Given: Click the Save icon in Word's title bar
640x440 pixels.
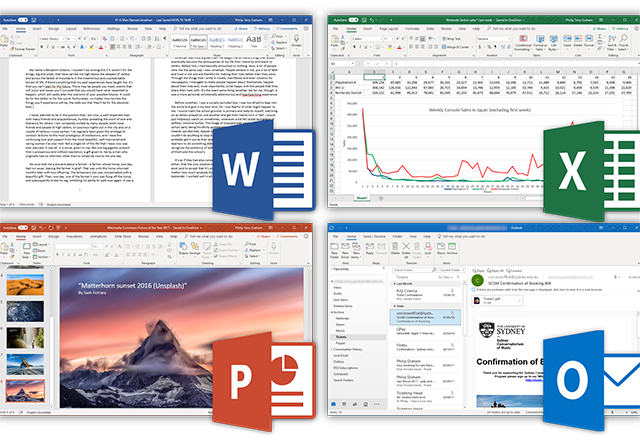Looking at the screenshot, I should click(34, 20).
